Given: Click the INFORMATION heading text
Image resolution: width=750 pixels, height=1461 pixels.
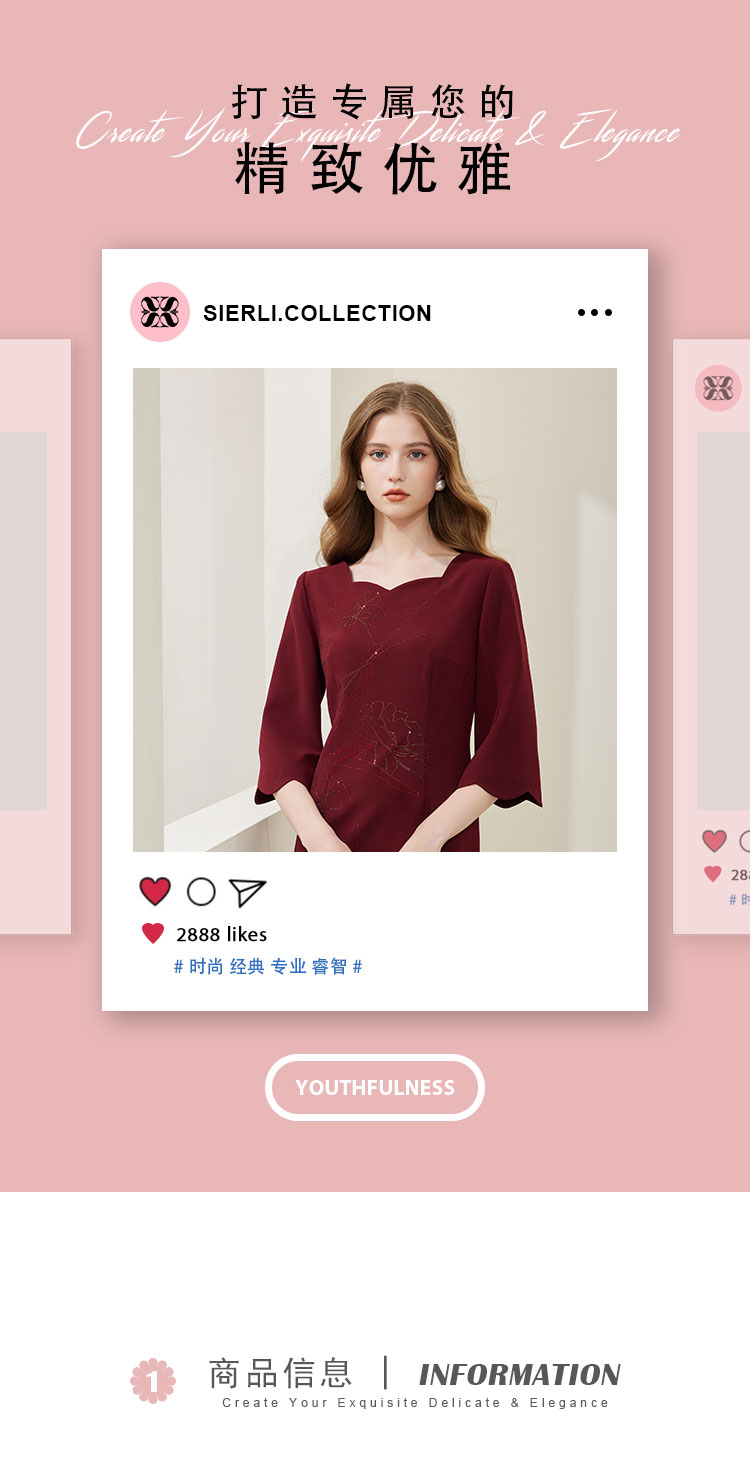Looking at the screenshot, I should tap(520, 1374).
